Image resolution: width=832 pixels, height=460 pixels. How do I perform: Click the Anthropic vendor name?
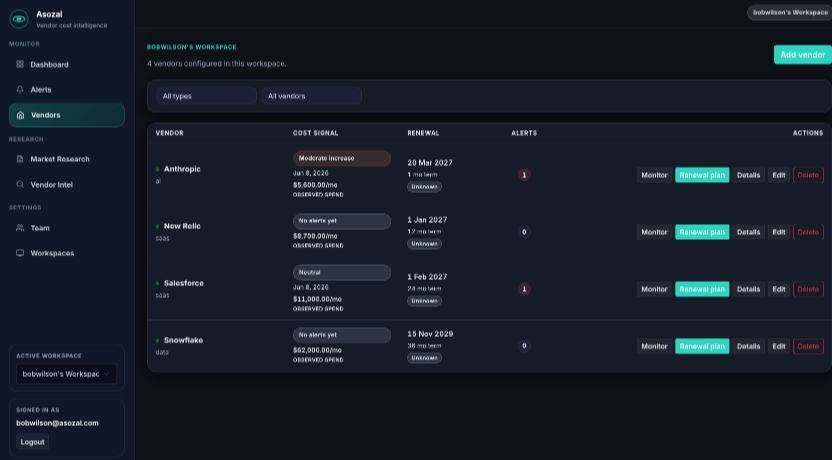(182, 169)
